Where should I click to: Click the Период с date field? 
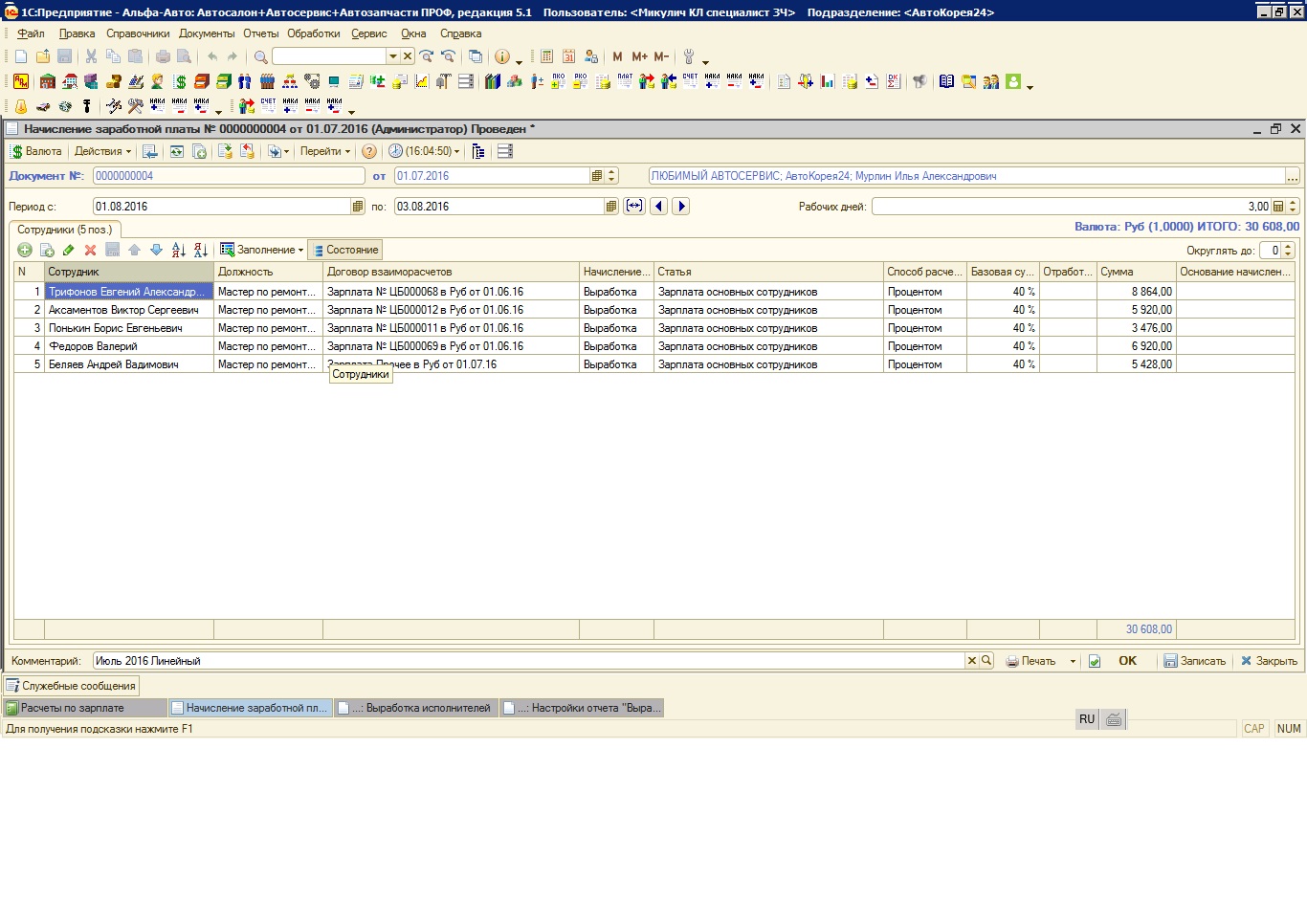click(222, 207)
